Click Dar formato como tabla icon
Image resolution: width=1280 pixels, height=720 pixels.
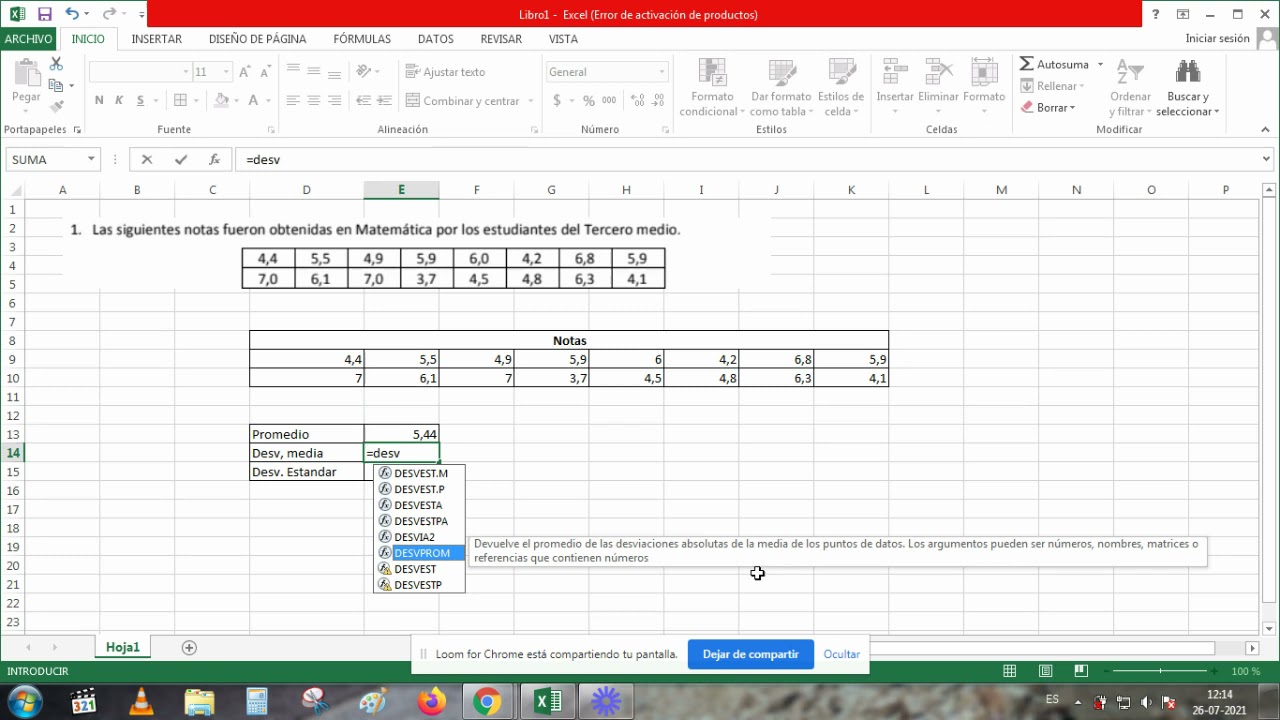pyautogui.click(x=781, y=72)
